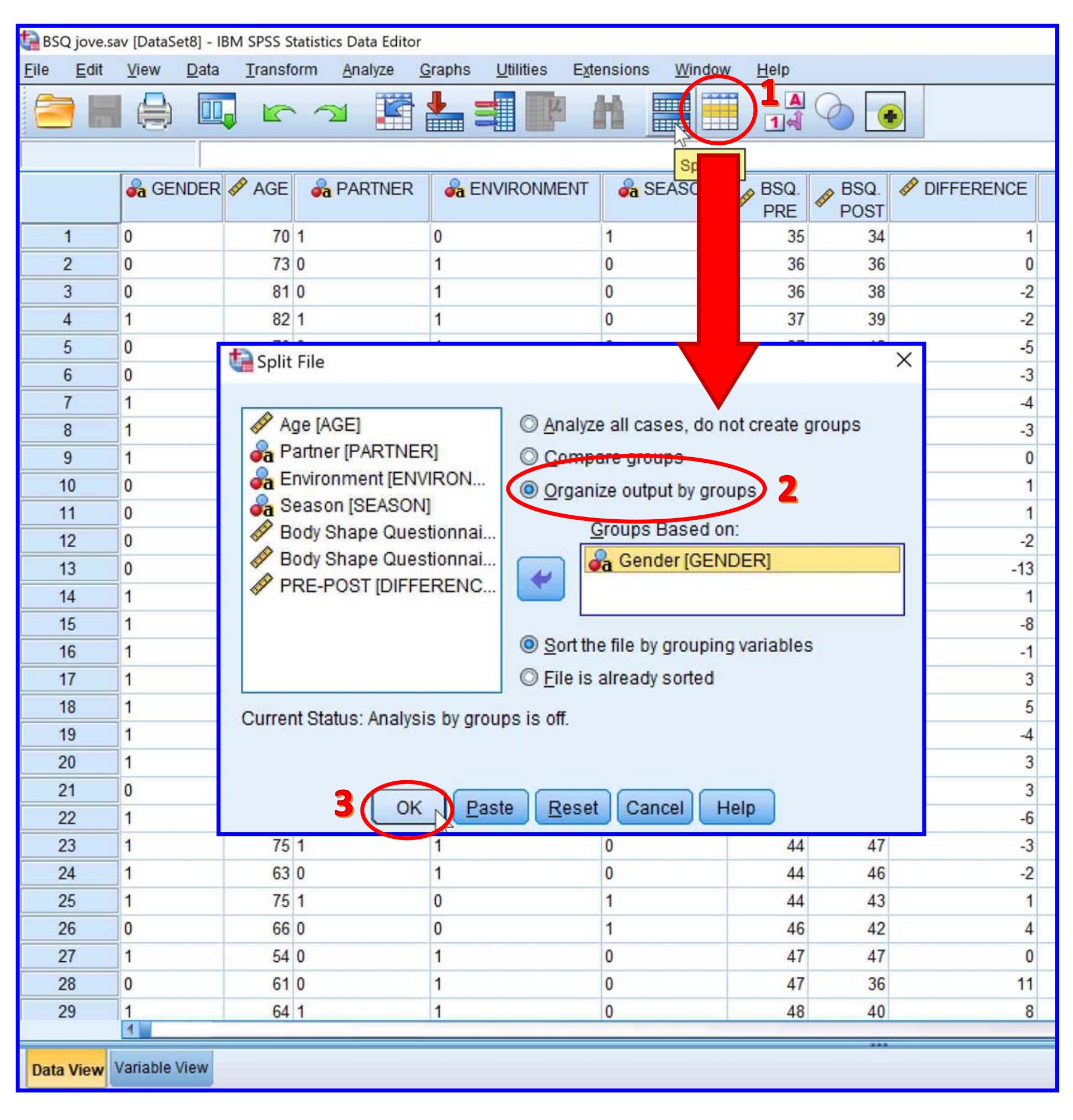The height and width of the screenshot is (1120, 1073).
Task: Choose File is already sorted option
Action: point(529,678)
